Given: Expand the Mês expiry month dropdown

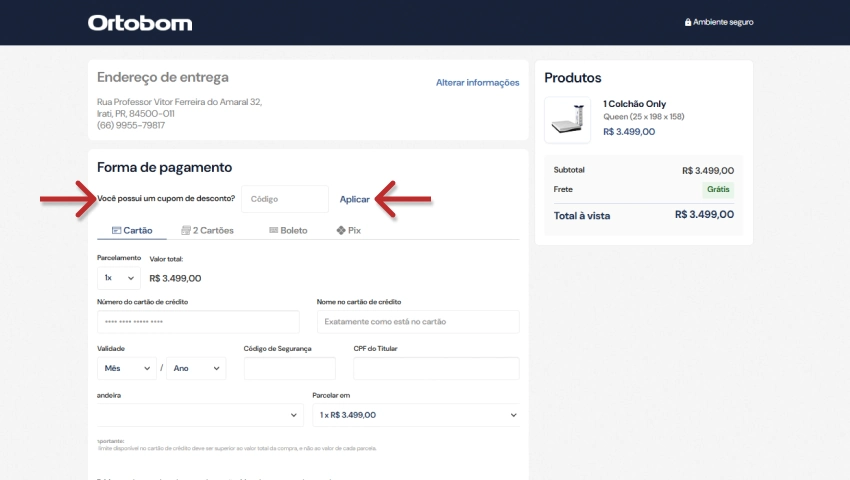Looking at the screenshot, I should coord(126,368).
